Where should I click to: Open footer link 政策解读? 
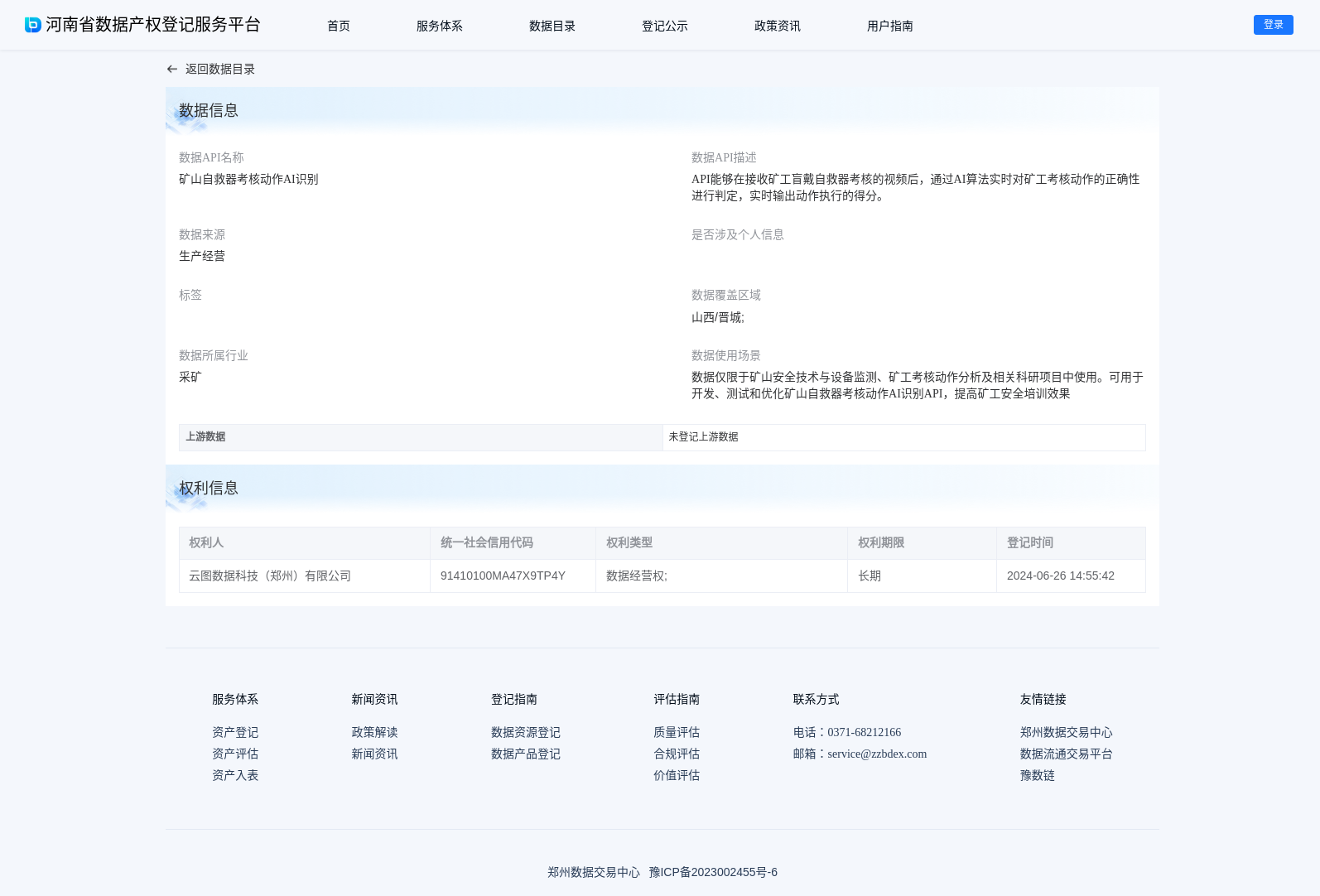click(x=374, y=732)
